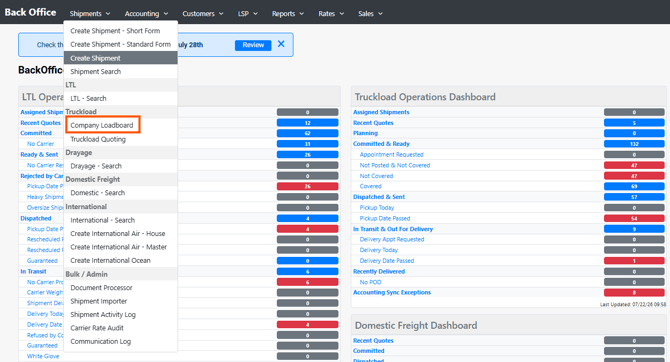
Task: Click the LTL In Transit link
Action: 33,271
